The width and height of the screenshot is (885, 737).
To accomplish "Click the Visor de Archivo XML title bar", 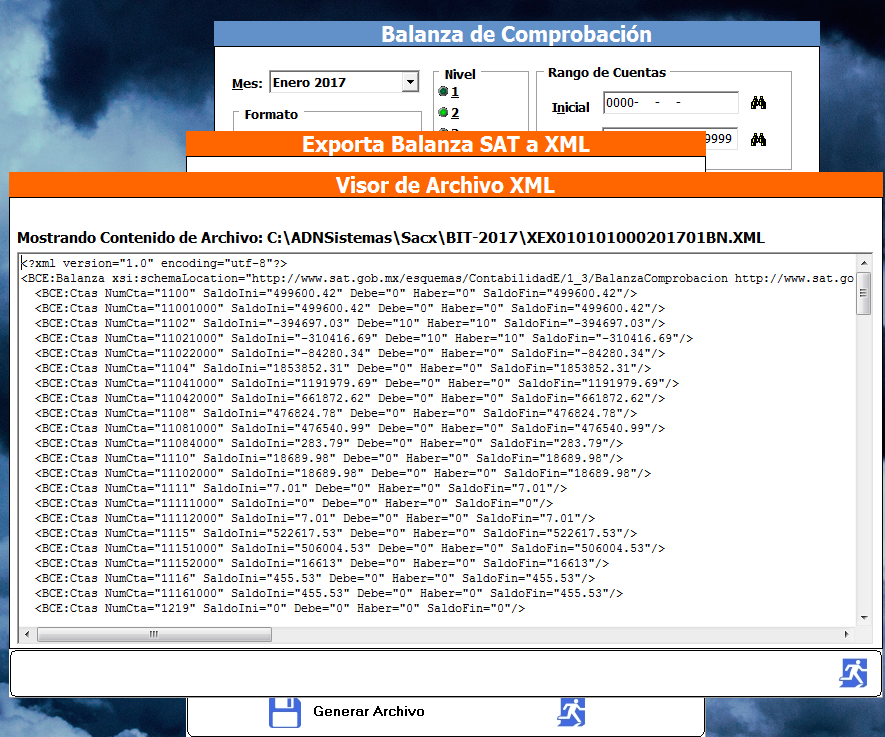I will (446, 185).
